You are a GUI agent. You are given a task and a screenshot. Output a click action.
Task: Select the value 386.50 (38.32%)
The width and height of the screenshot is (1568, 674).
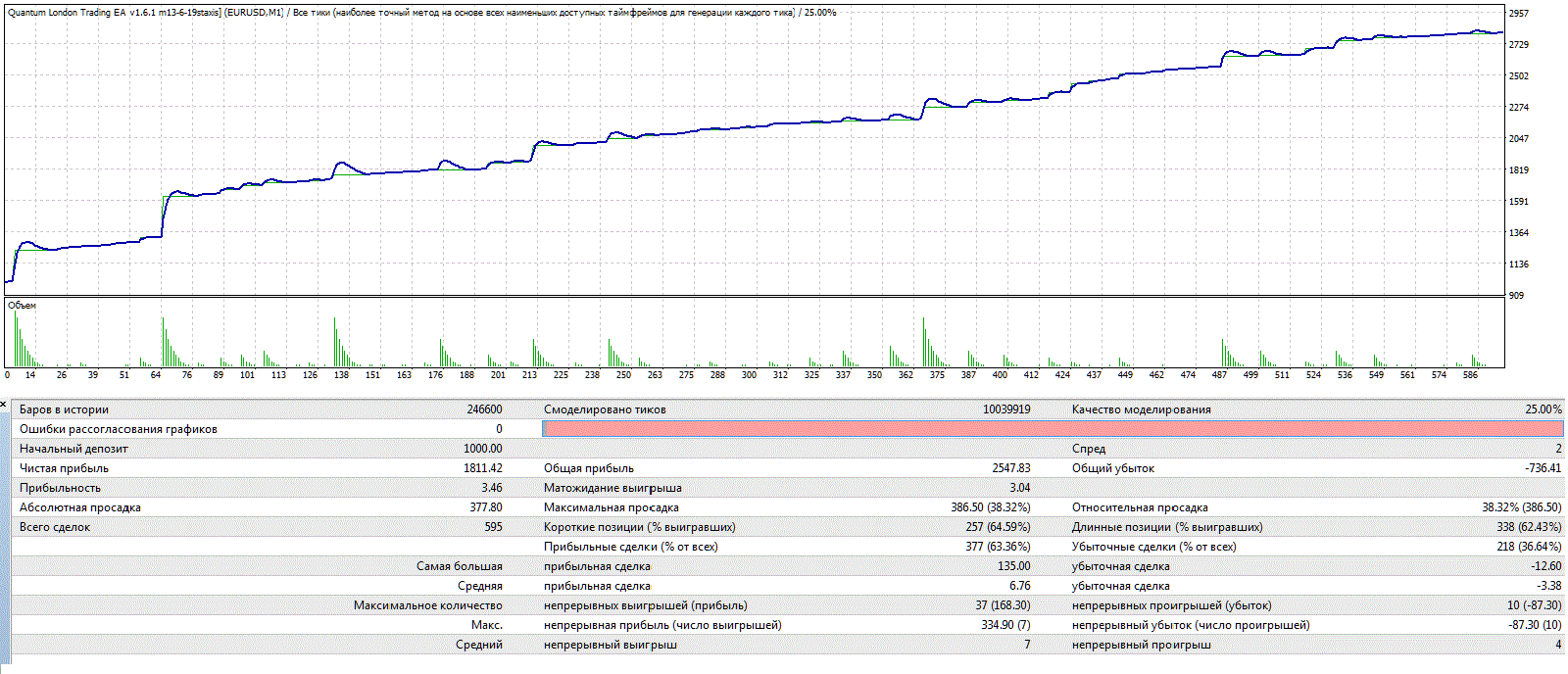click(991, 507)
